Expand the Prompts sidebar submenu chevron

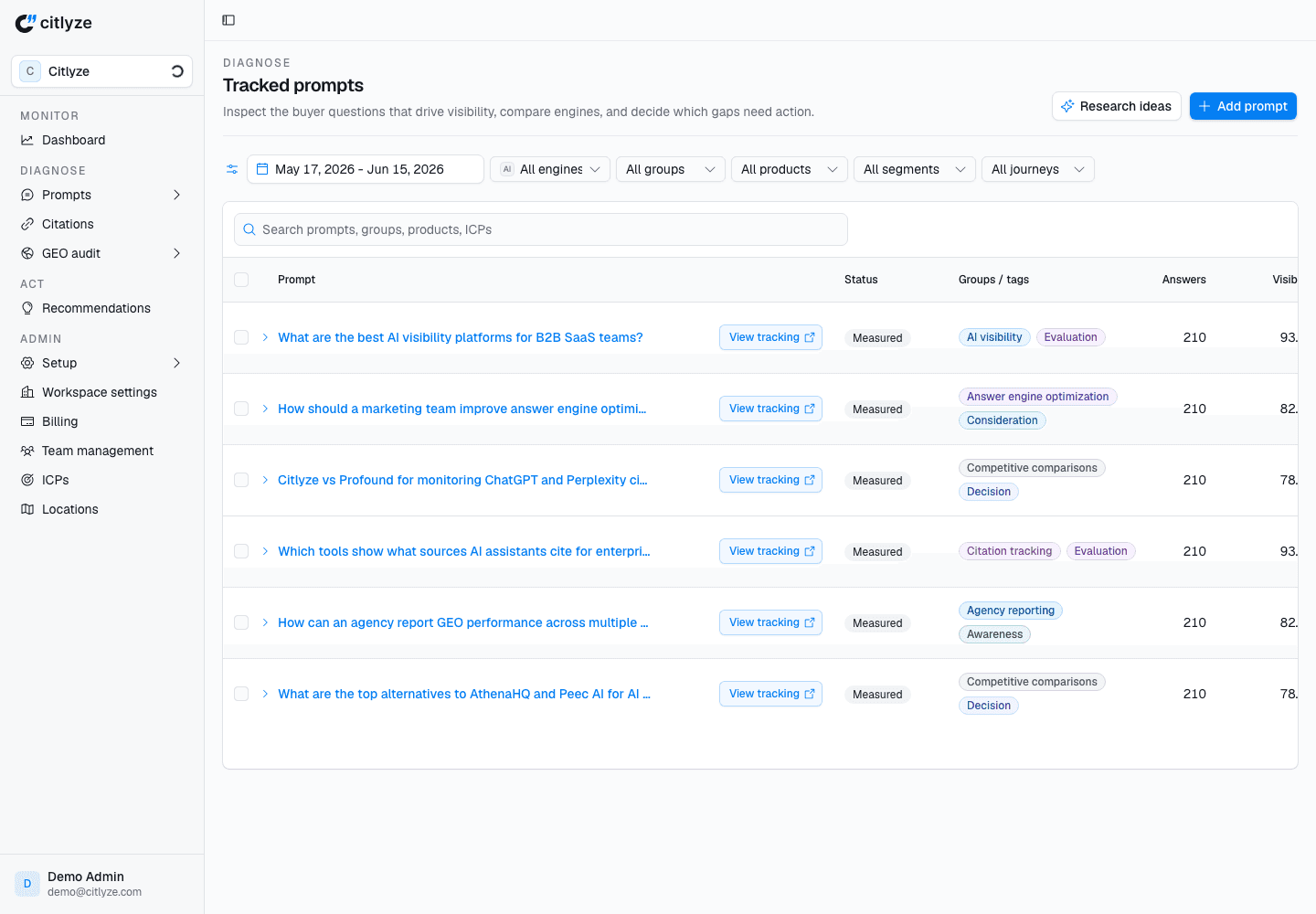[x=176, y=195]
